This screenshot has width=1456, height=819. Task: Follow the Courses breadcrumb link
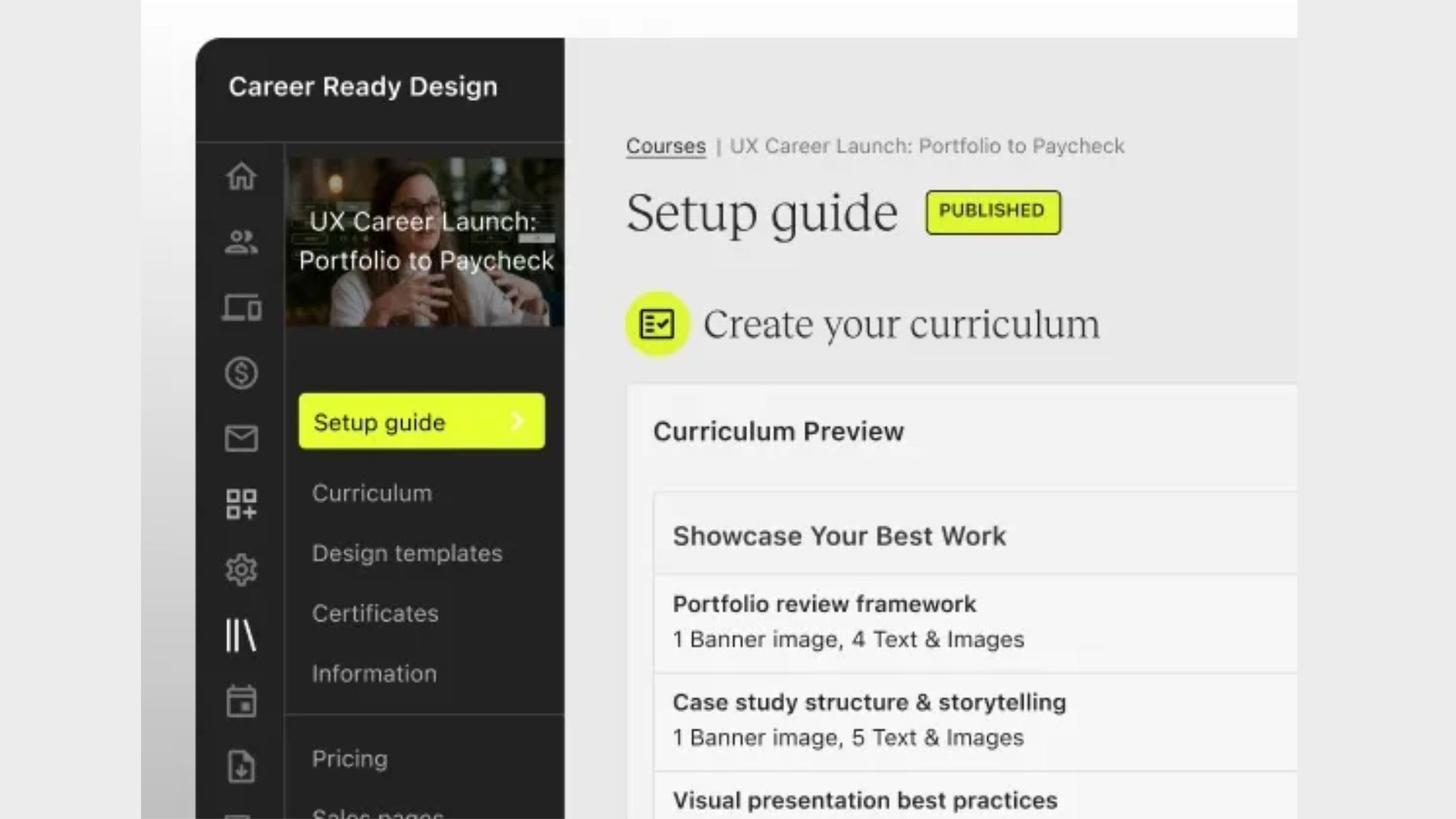[x=666, y=146]
